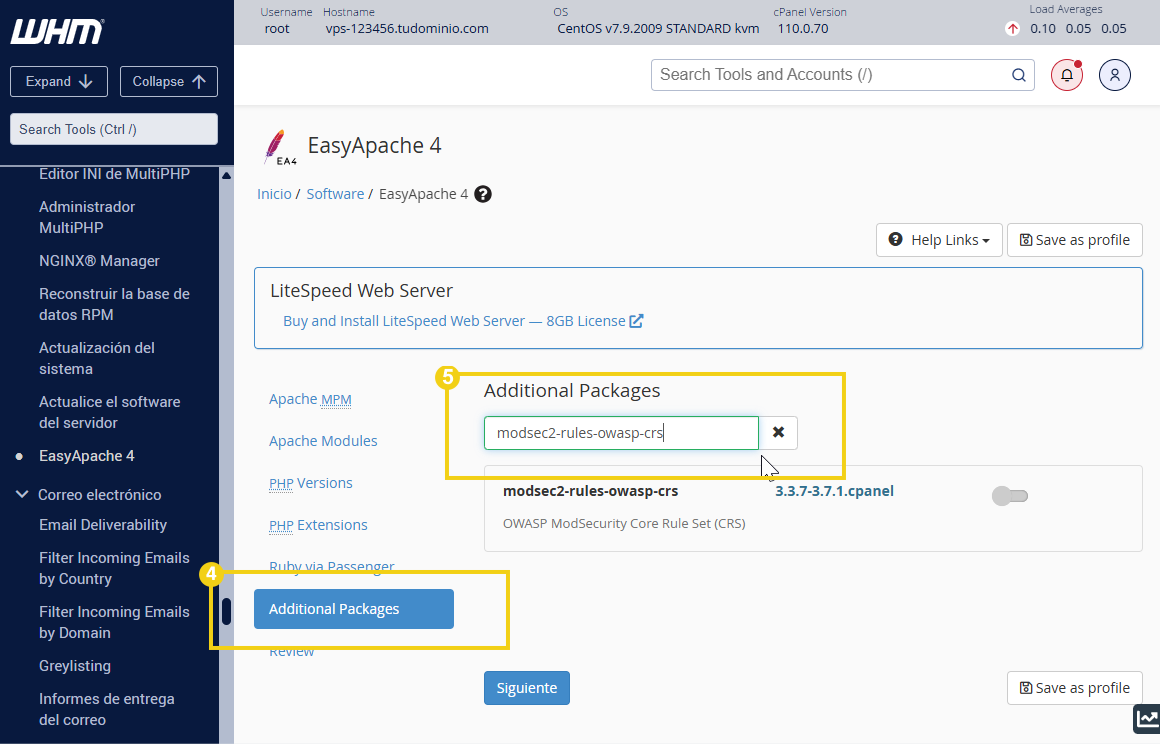
Task: Open the notifications bell
Action: [x=1067, y=75]
